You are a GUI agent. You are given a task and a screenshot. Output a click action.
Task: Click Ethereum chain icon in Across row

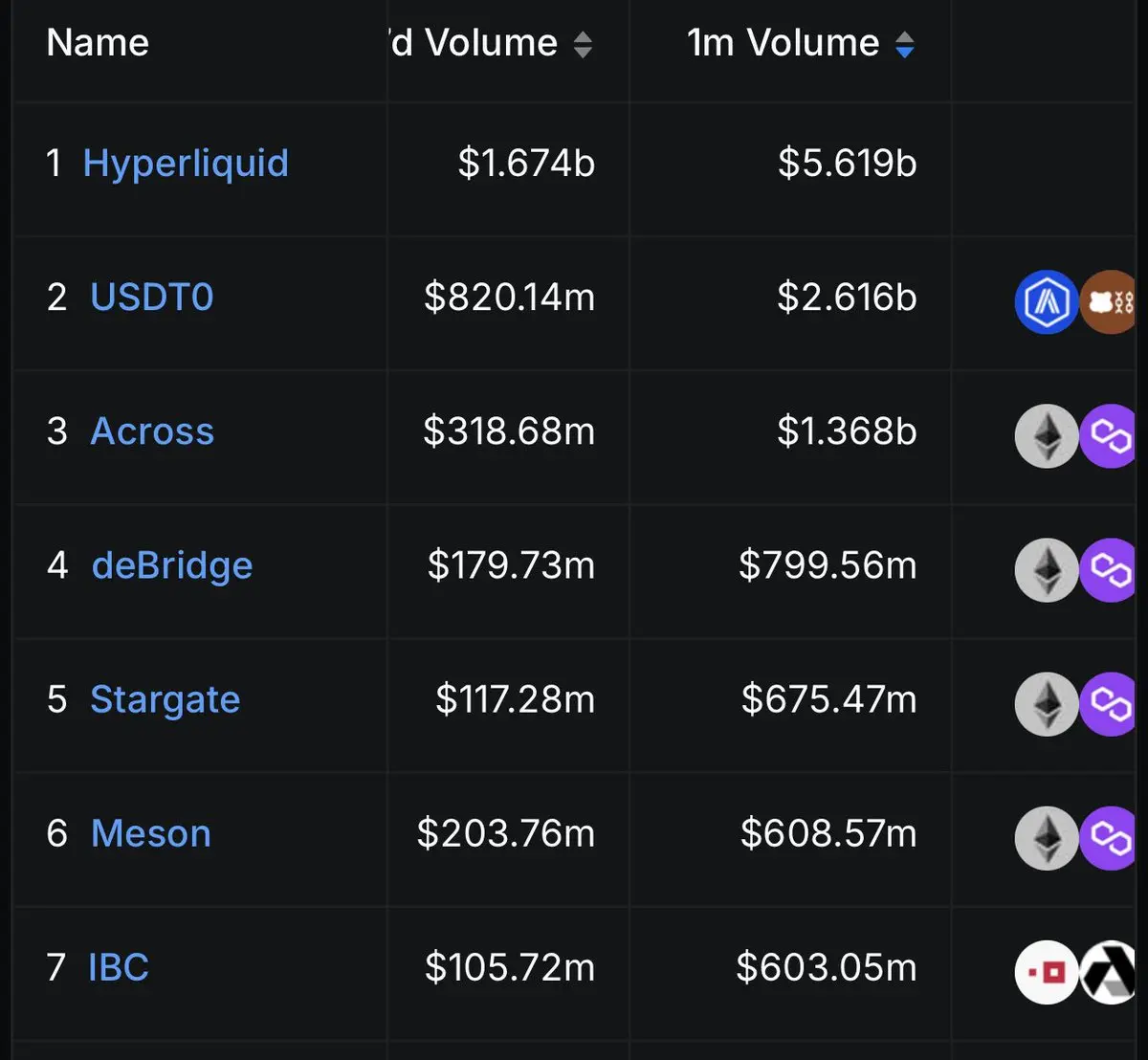click(x=1047, y=436)
